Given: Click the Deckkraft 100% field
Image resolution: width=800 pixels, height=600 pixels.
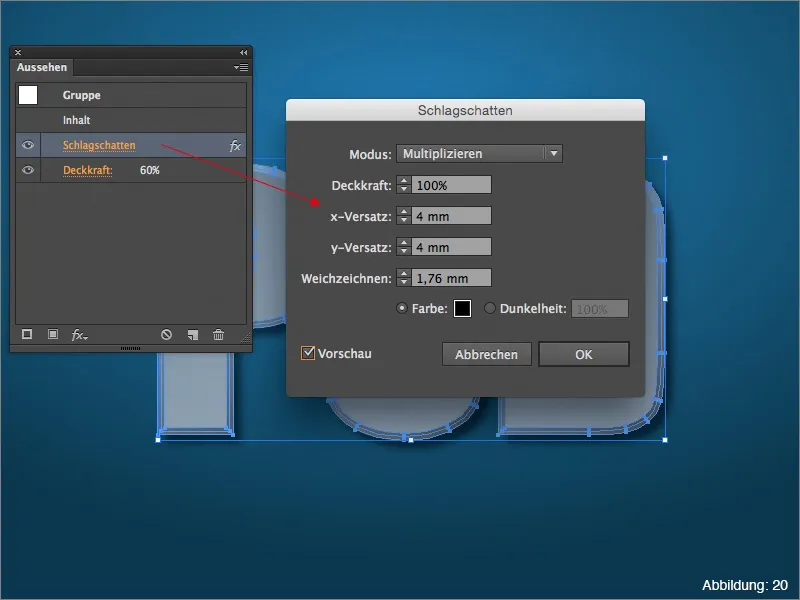Looking at the screenshot, I should click(x=452, y=185).
